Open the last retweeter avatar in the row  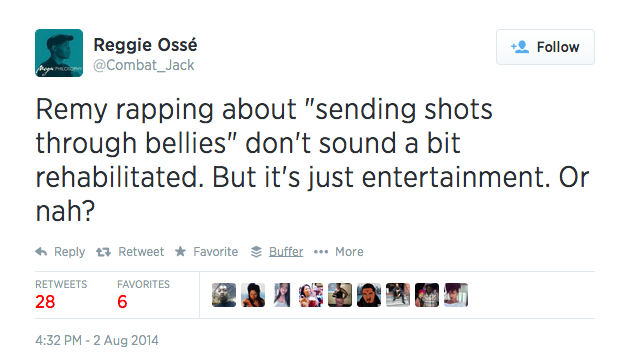456,295
